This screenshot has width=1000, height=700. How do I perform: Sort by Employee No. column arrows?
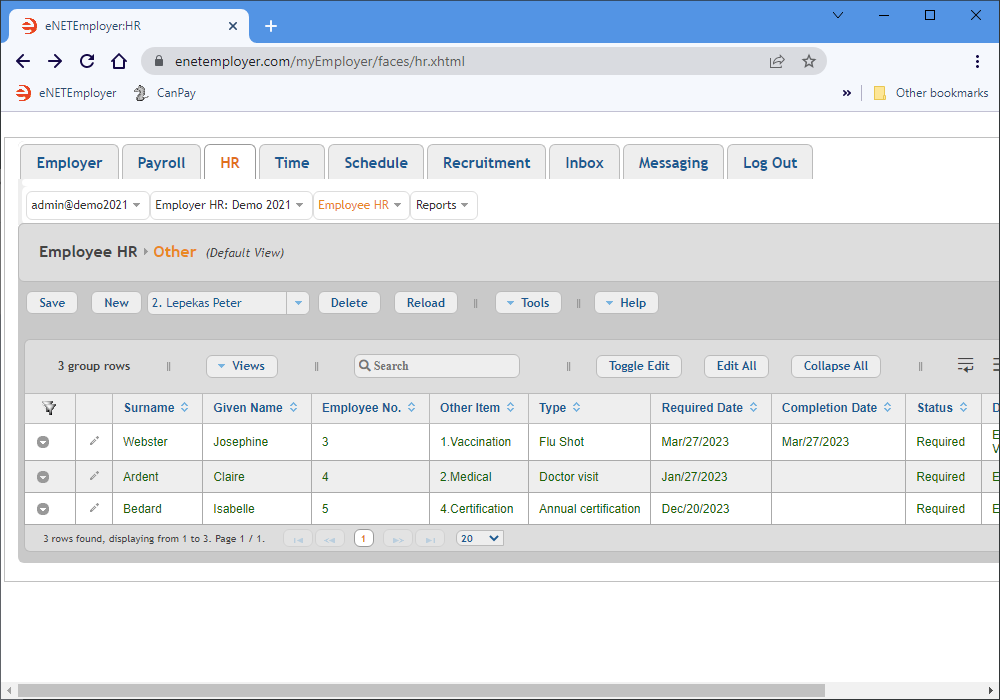(x=411, y=407)
